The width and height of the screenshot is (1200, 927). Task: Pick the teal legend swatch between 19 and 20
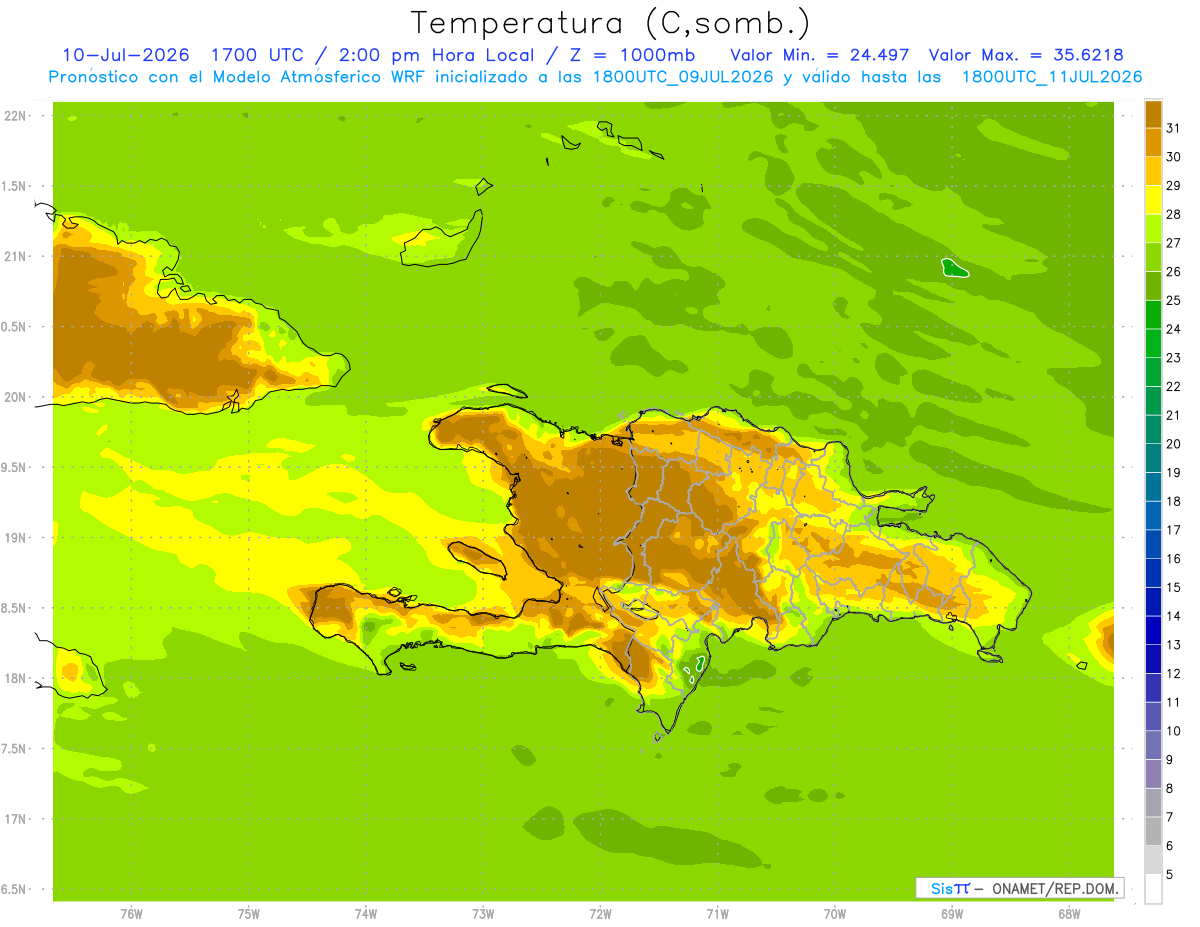point(1153,458)
